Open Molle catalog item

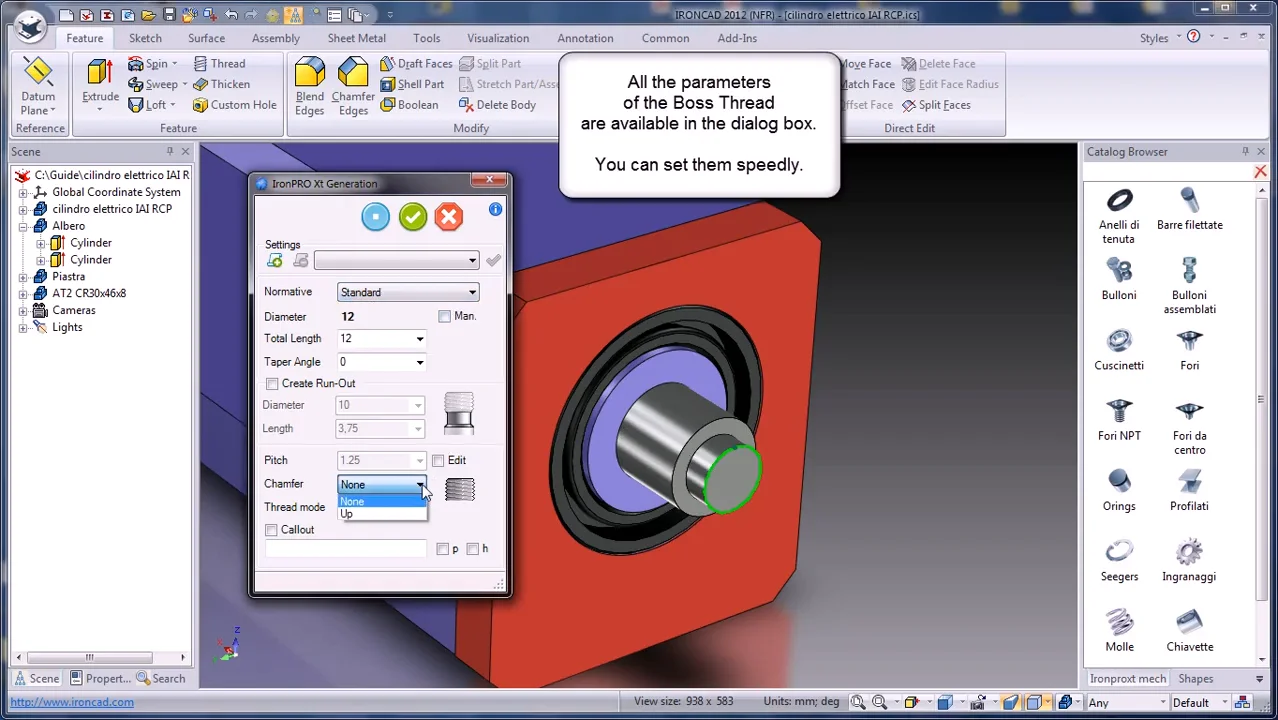coord(1119,631)
